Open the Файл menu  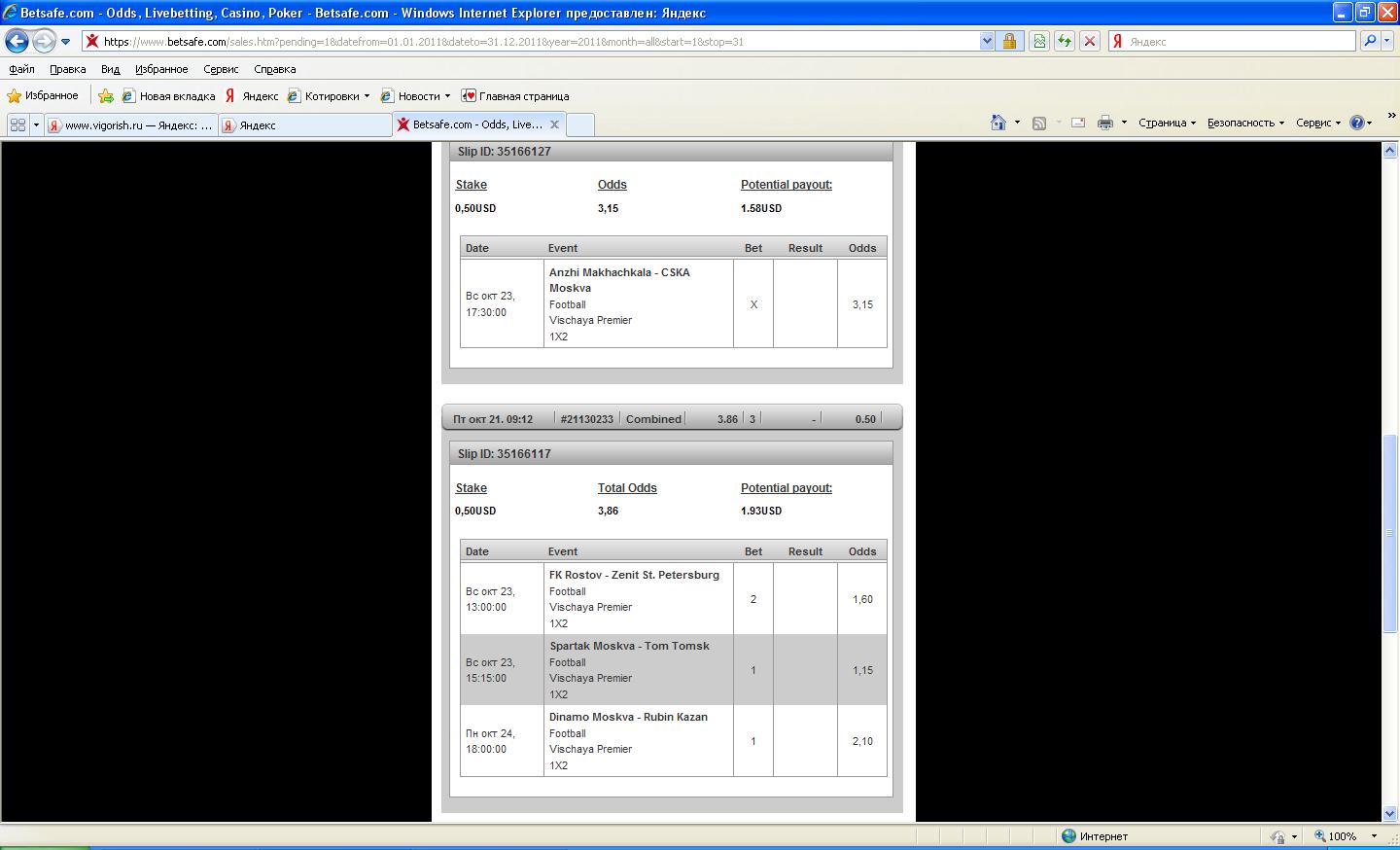coord(21,69)
